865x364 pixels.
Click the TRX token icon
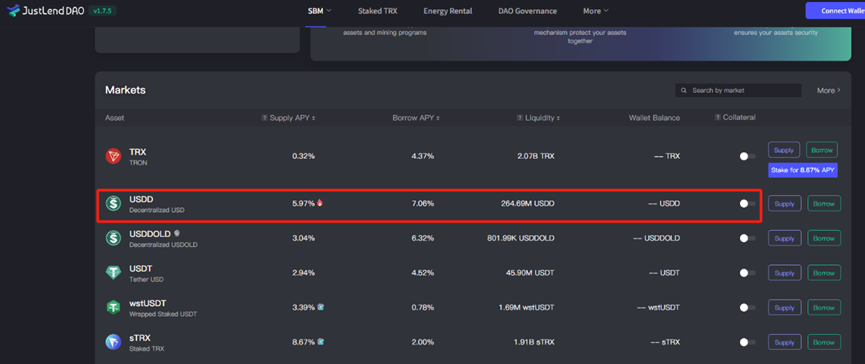pos(113,156)
